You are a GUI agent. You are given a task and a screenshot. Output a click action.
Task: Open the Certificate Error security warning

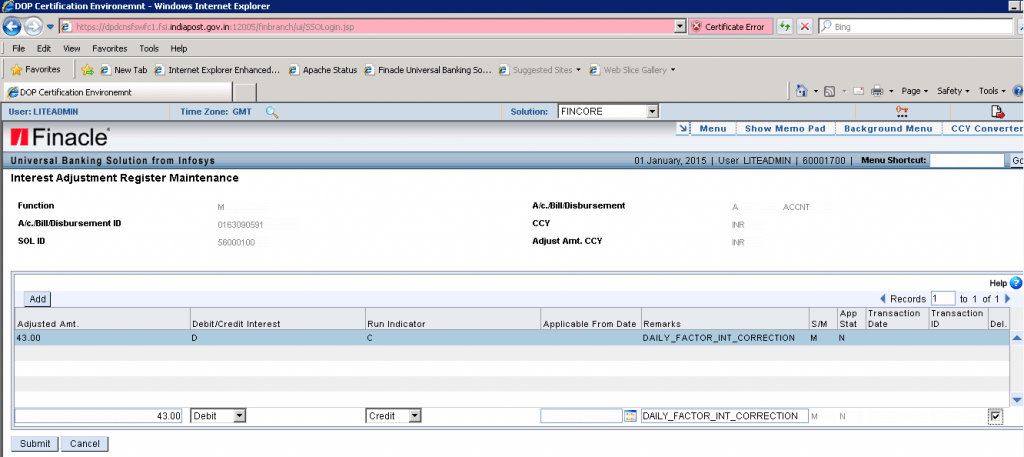730,27
